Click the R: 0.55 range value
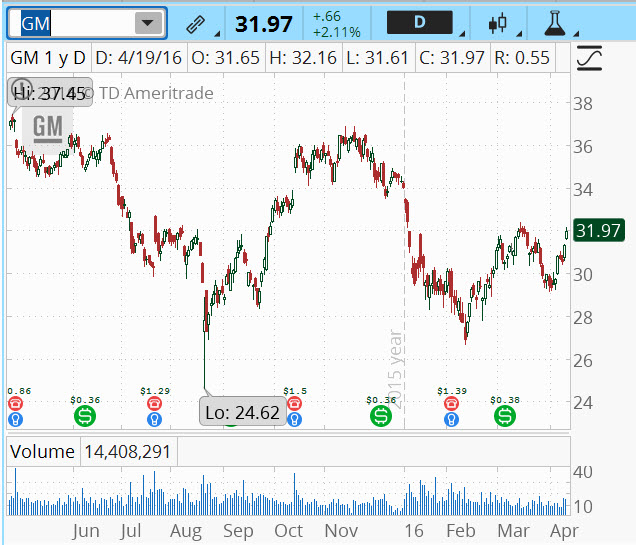Viewport: 636px width, 545px height. coord(522,58)
